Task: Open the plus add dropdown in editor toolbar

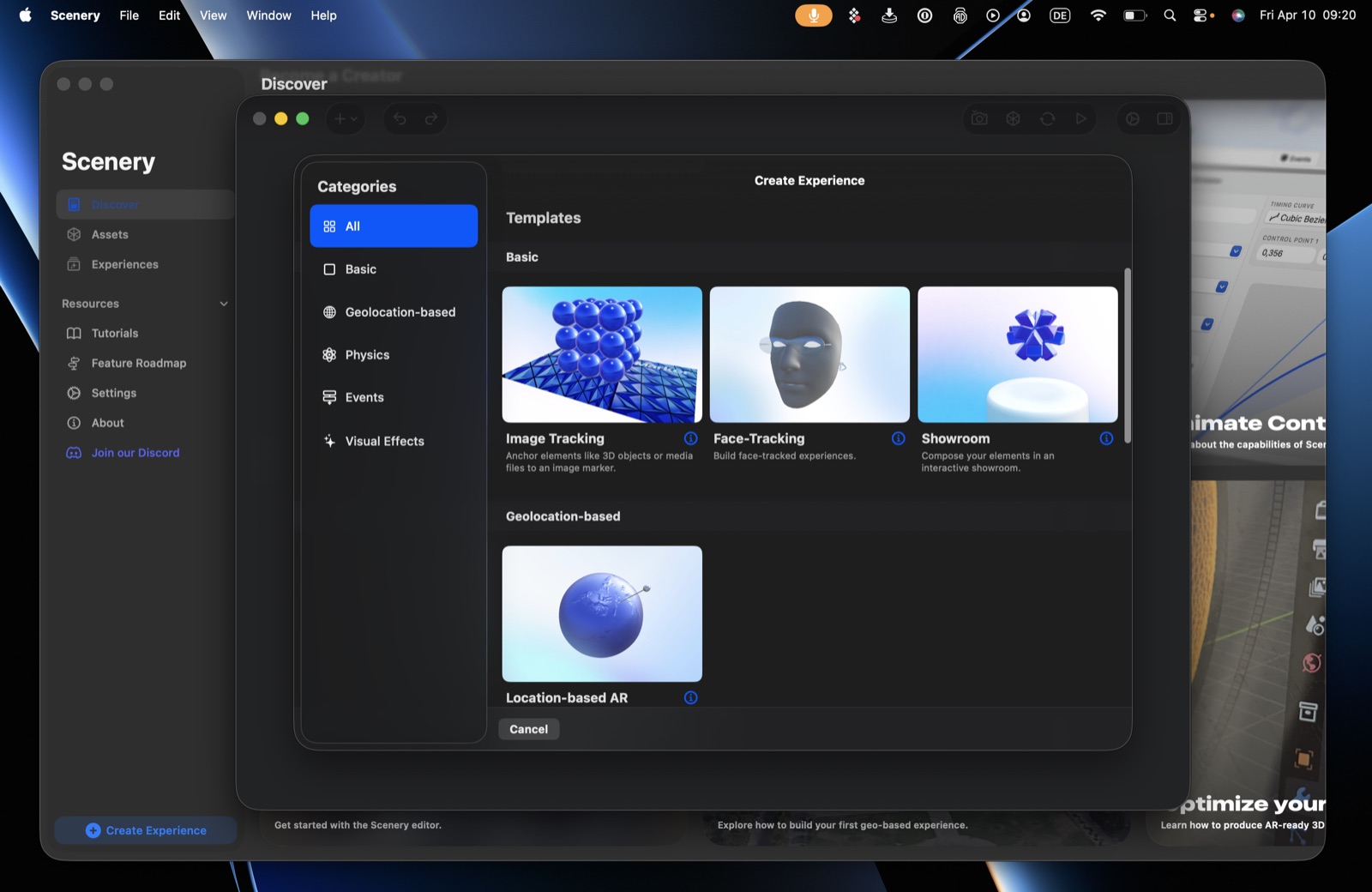Action: click(x=346, y=118)
